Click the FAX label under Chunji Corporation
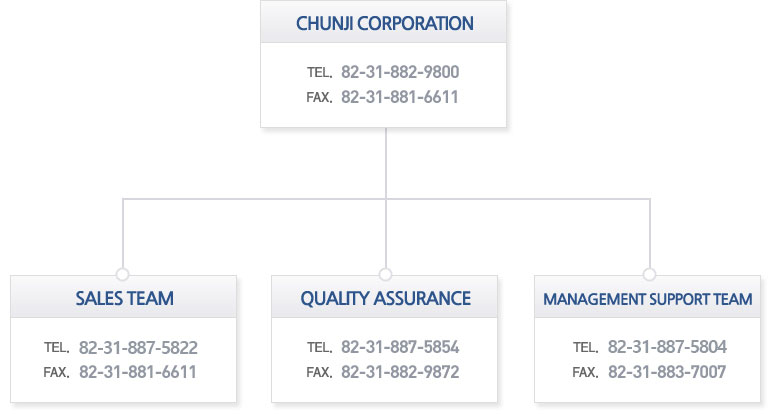Image resolution: width=770 pixels, height=414 pixels. [319, 98]
